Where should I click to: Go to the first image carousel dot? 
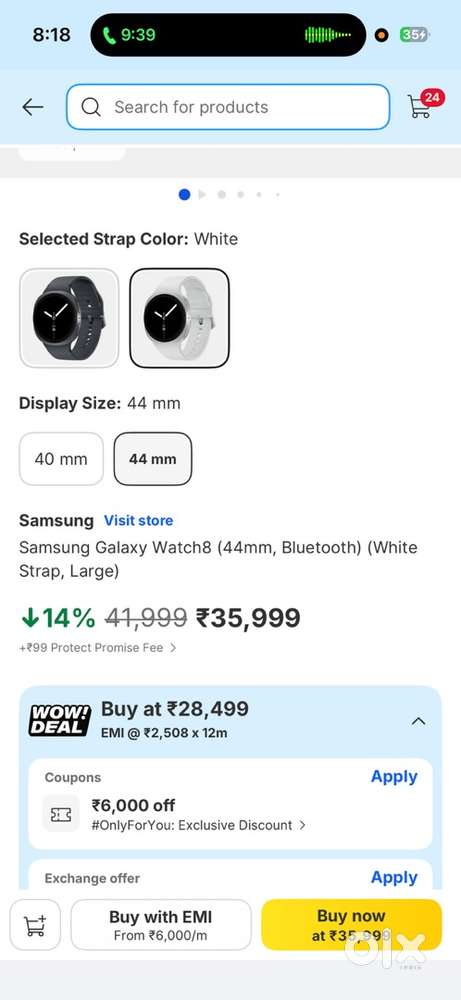pos(184,195)
